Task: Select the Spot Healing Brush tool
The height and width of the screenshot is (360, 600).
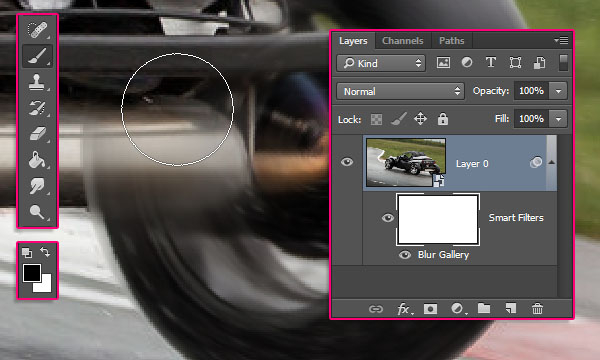Action: 38,30
